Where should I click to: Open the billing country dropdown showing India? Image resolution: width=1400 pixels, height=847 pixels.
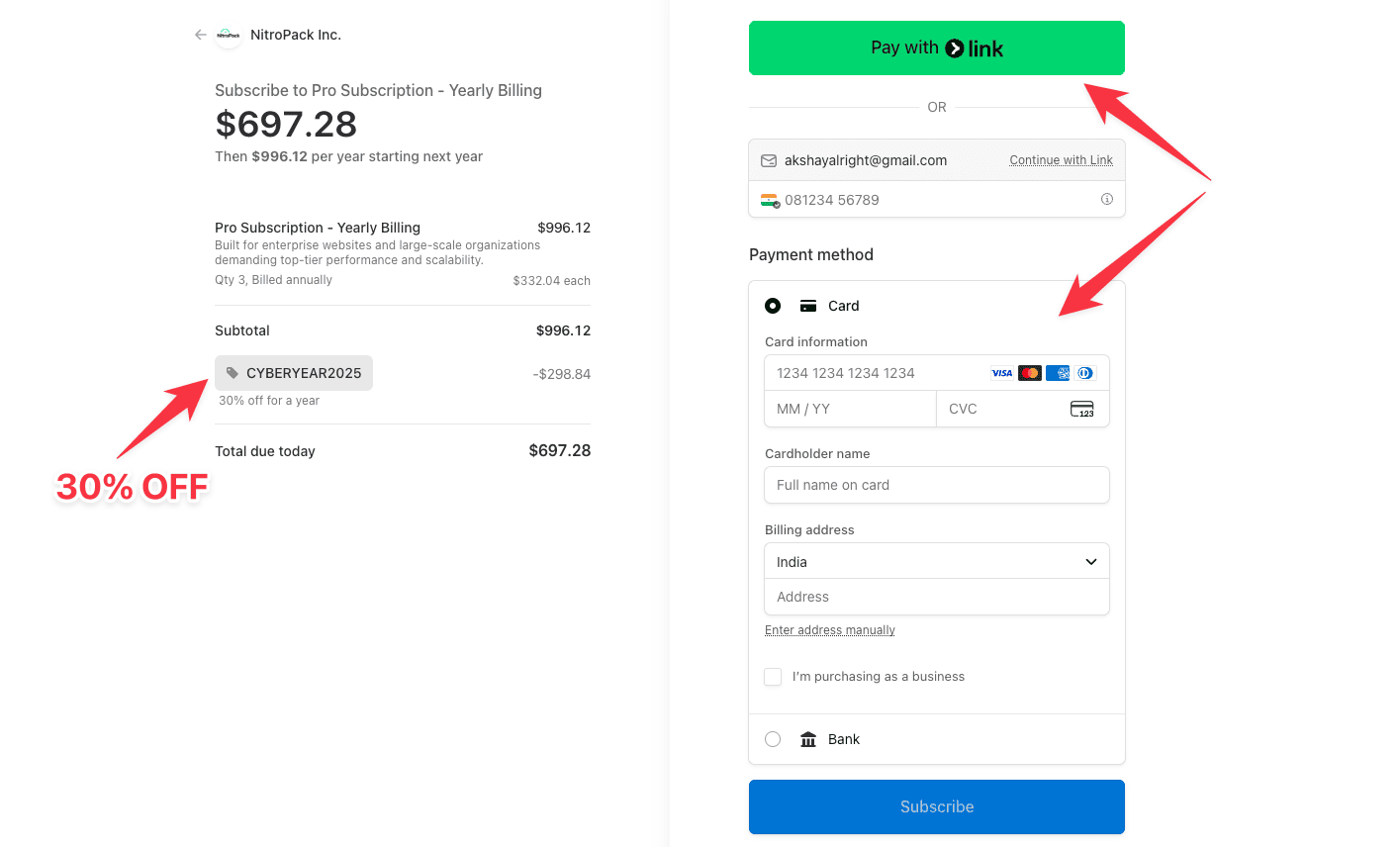tap(936, 561)
